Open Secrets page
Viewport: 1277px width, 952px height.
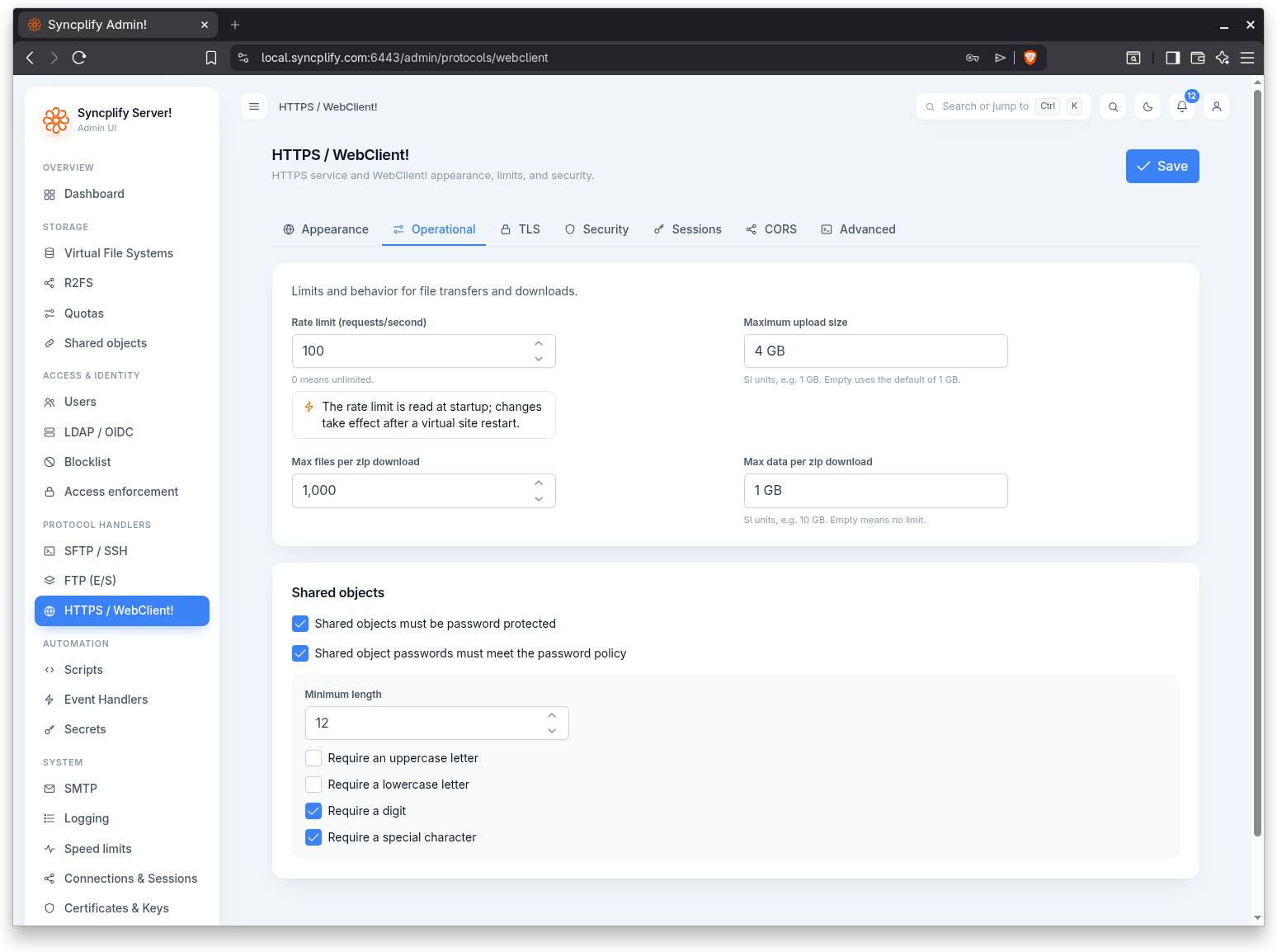coord(122,729)
